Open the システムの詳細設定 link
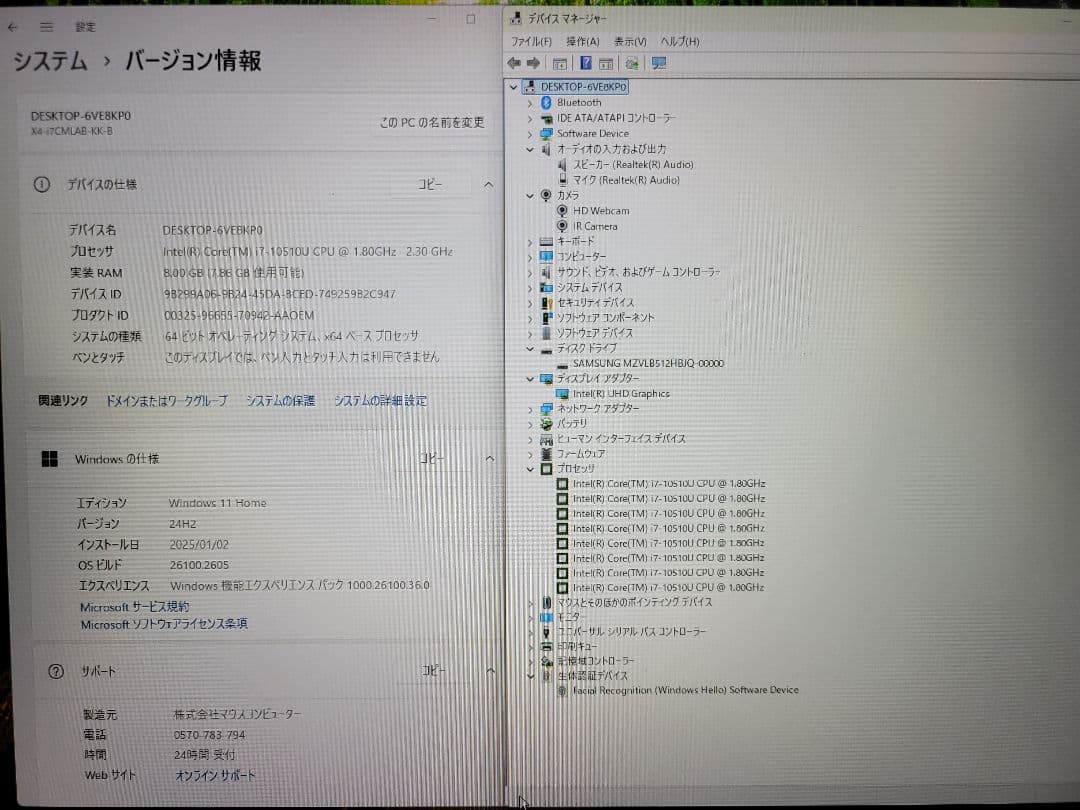The height and width of the screenshot is (810, 1080). click(x=381, y=399)
